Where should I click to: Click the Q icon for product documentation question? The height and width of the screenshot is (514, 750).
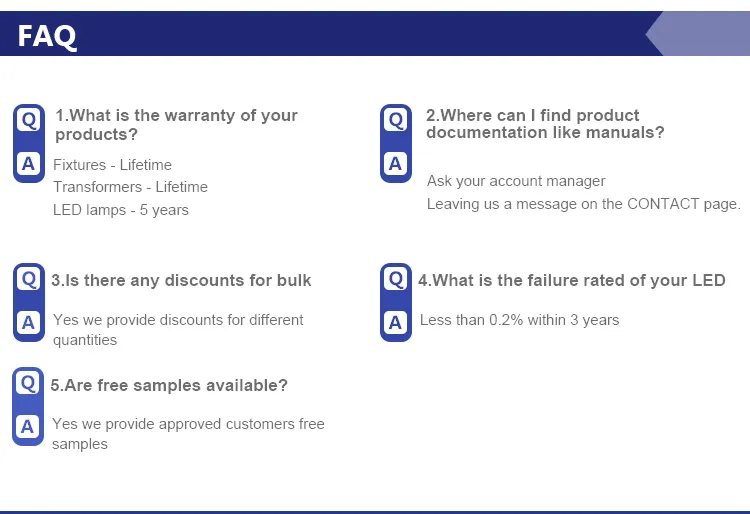396,120
